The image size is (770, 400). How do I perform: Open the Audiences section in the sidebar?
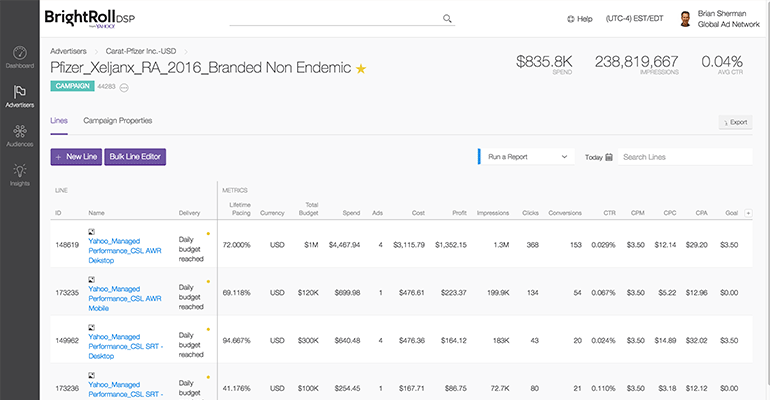[x=19, y=136]
